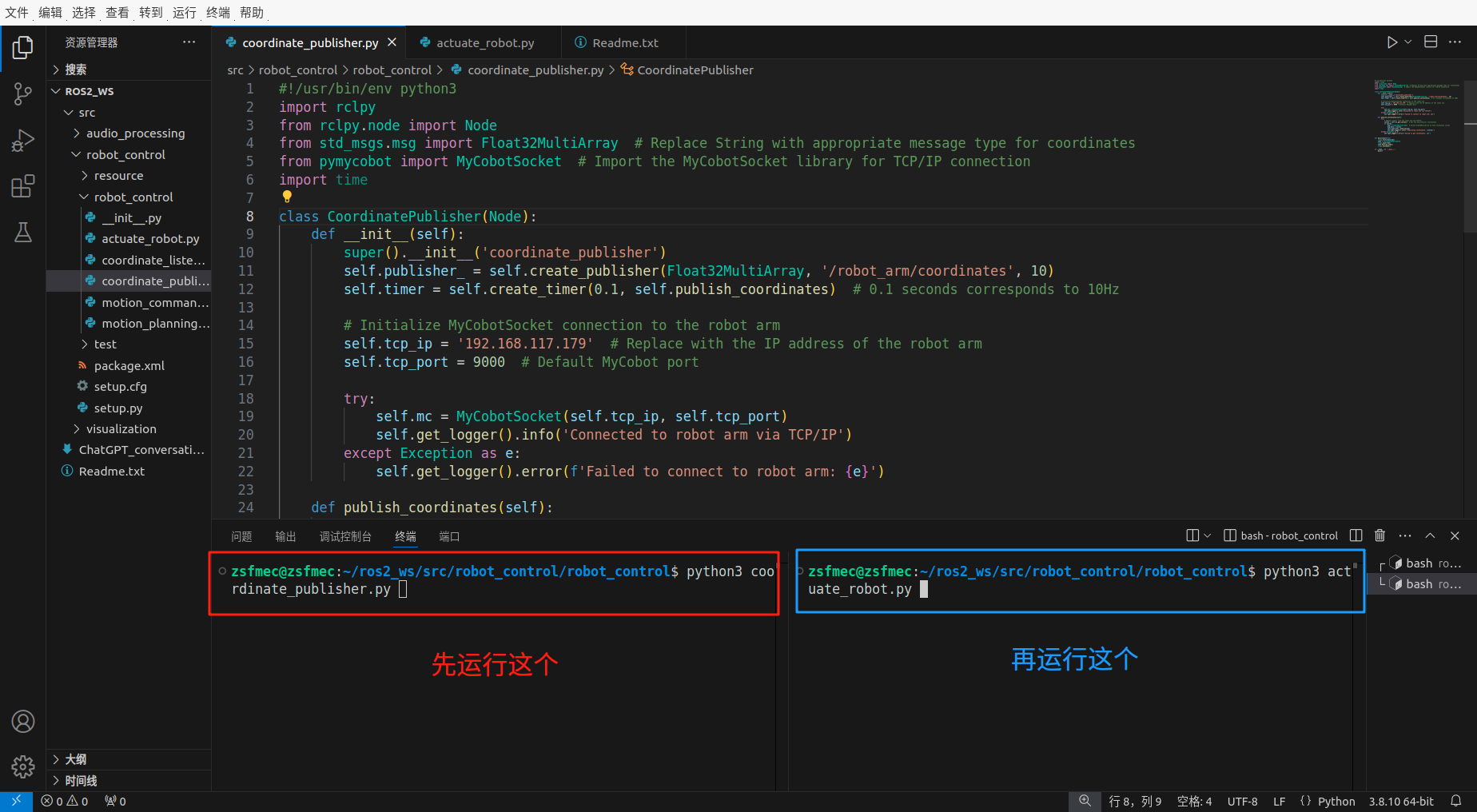Open the Explorer view in activity bar
This screenshot has height=812, width=1477.
[22, 48]
